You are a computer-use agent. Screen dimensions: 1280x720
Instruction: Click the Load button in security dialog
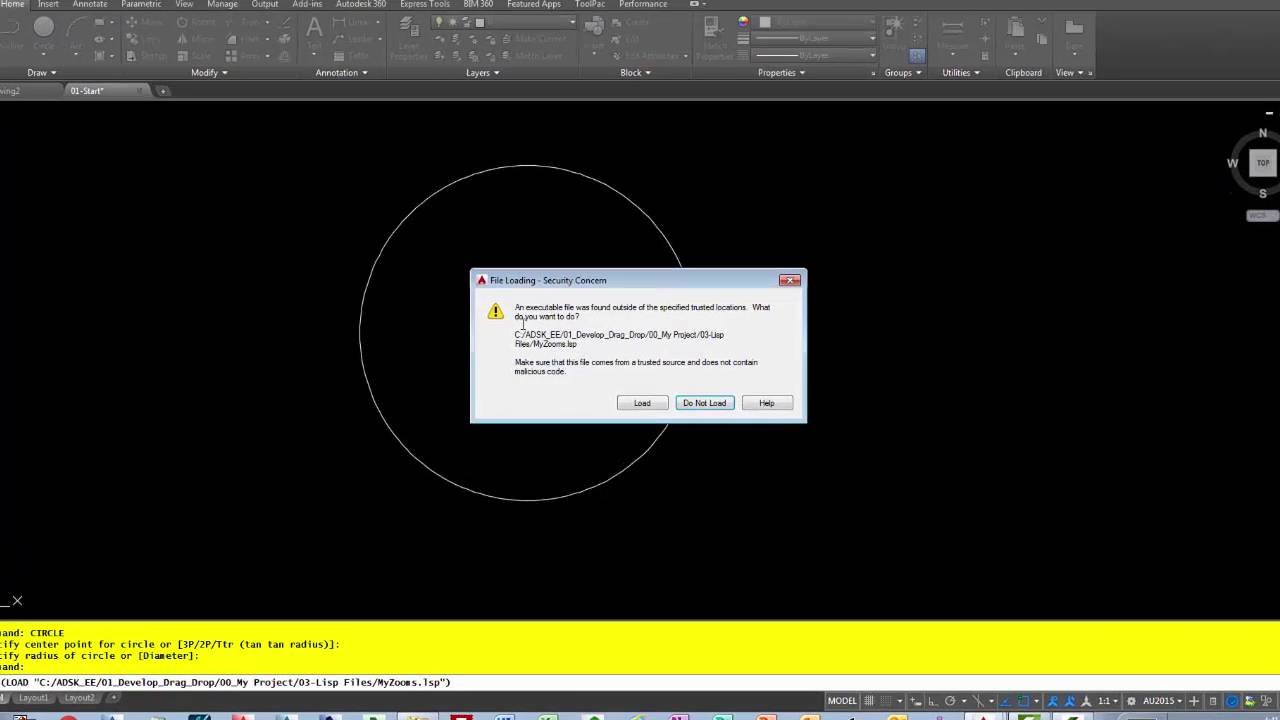tap(642, 403)
